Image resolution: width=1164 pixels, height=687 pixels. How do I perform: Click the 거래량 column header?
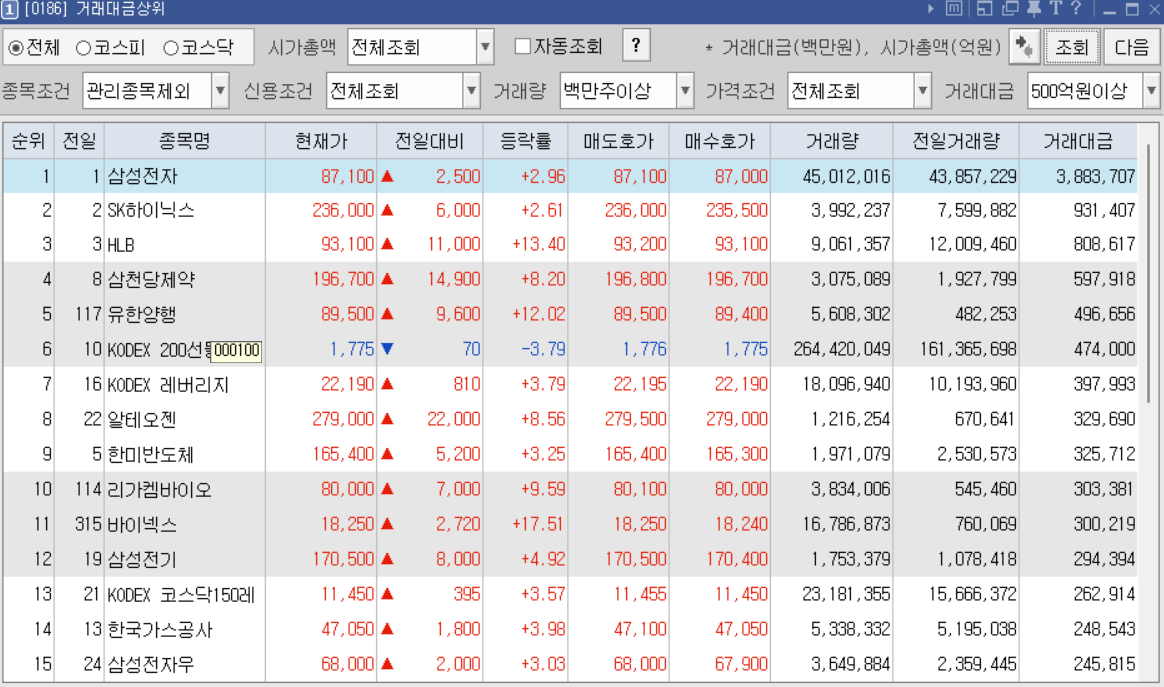pyautogui.click(x=831, y=140)
